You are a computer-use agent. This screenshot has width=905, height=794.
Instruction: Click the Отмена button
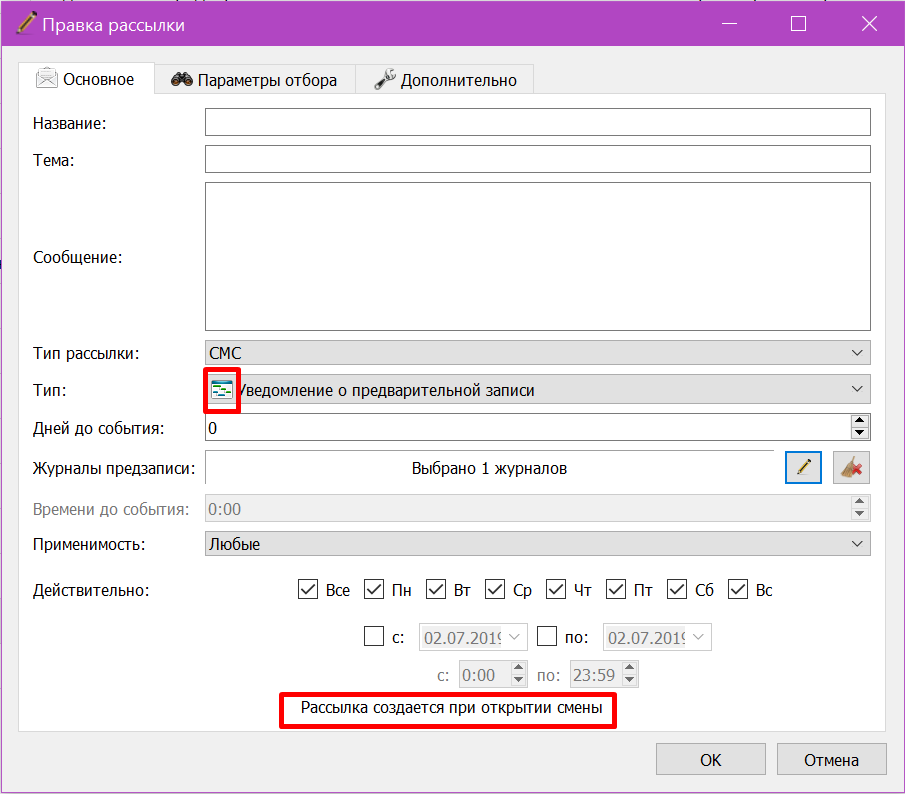pos(831,759)
